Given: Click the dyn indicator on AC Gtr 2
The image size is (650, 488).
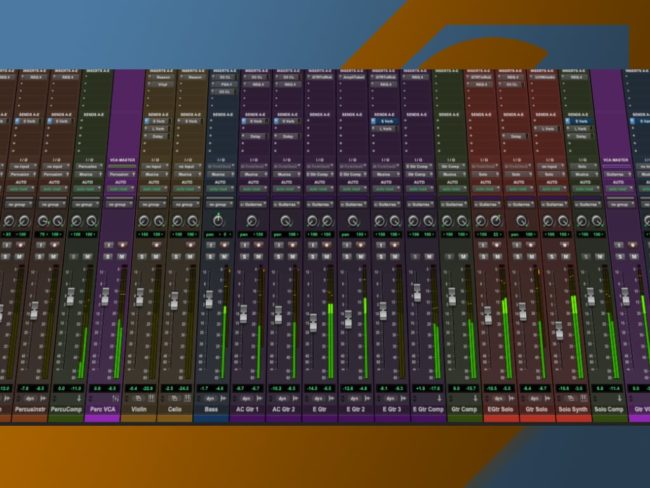Looking at the screenshot, I should coord(283,398).
